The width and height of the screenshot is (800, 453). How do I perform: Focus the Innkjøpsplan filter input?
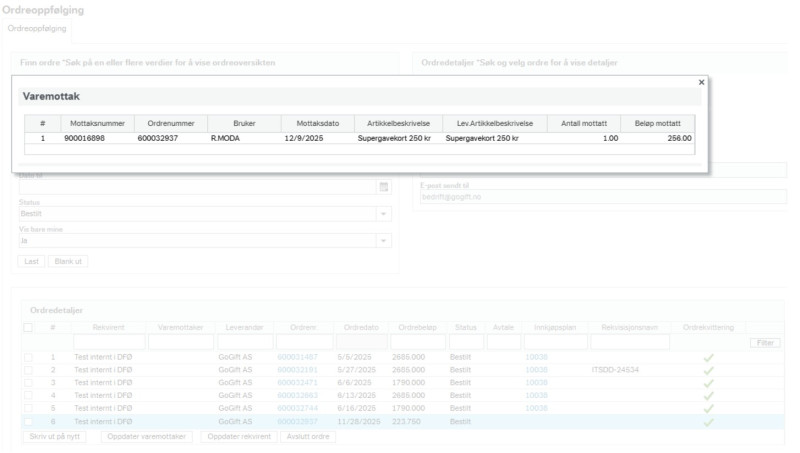point(555,342)
